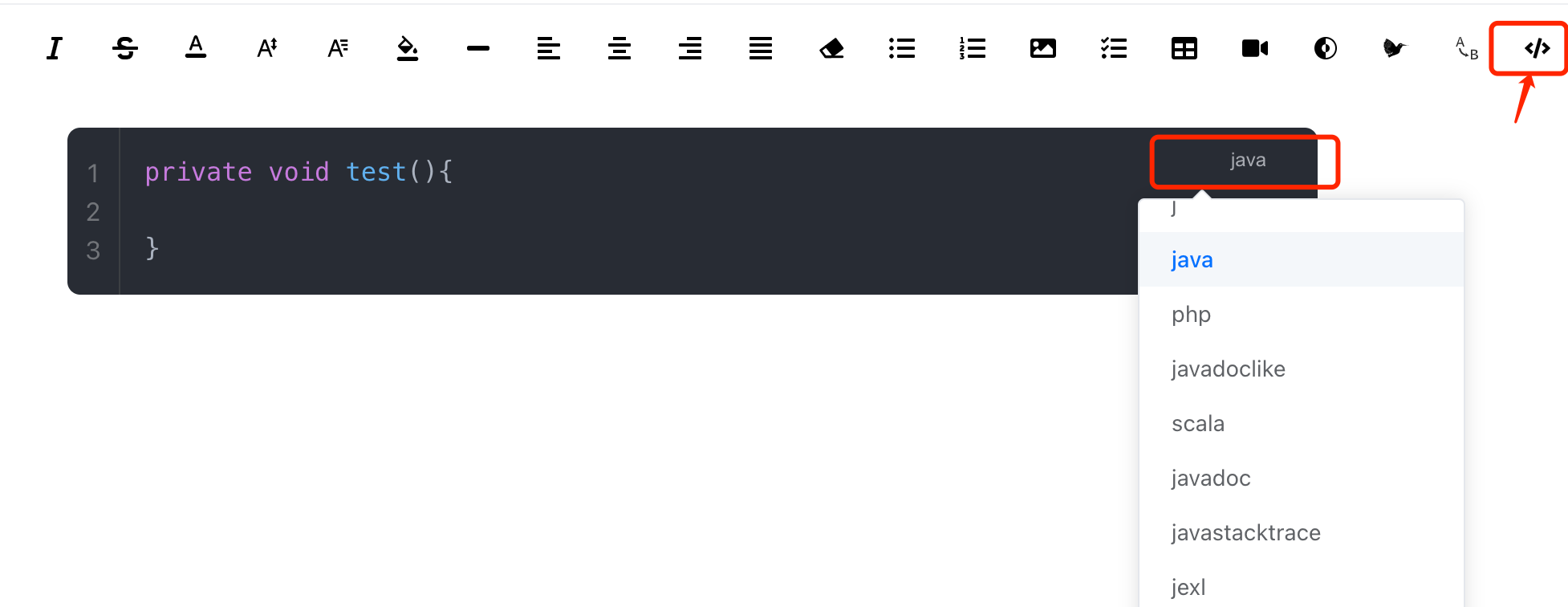Apply strikethrough formatting
This screenshot has width=1568, height=607.
click(x=125, y=49)
